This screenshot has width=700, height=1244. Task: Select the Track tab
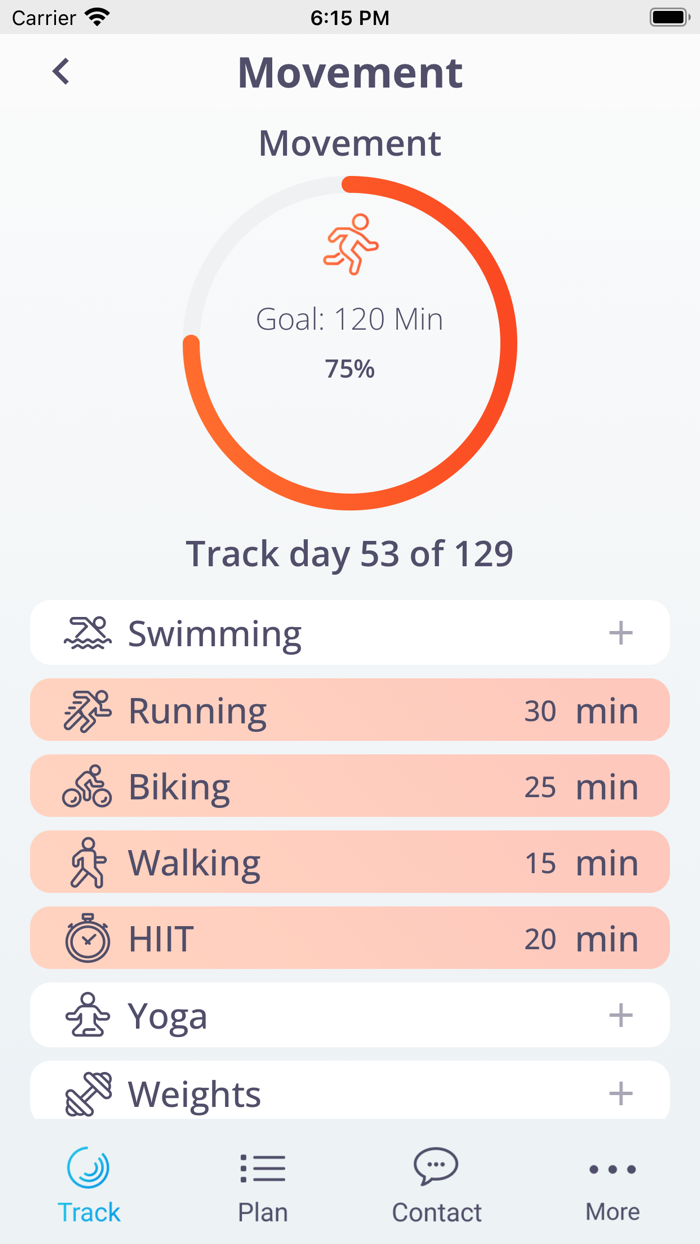89,1187
